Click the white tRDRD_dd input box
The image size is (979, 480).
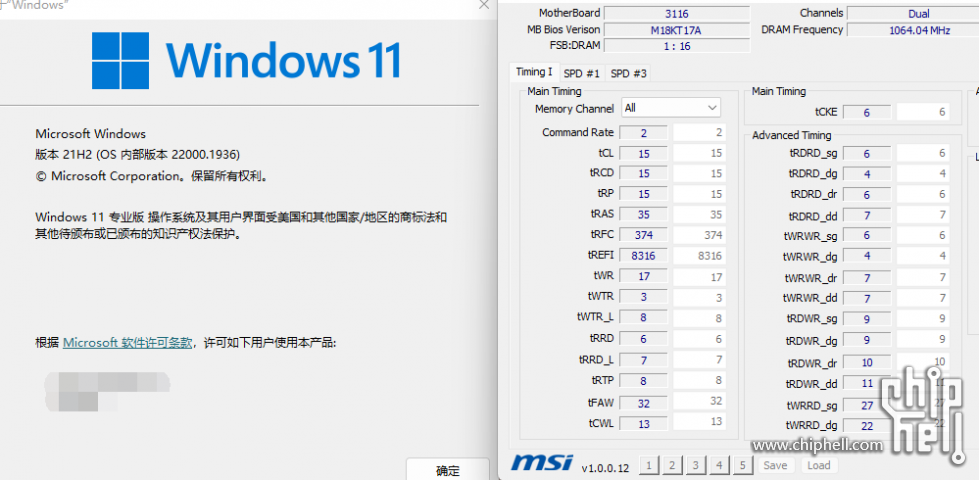923,215
